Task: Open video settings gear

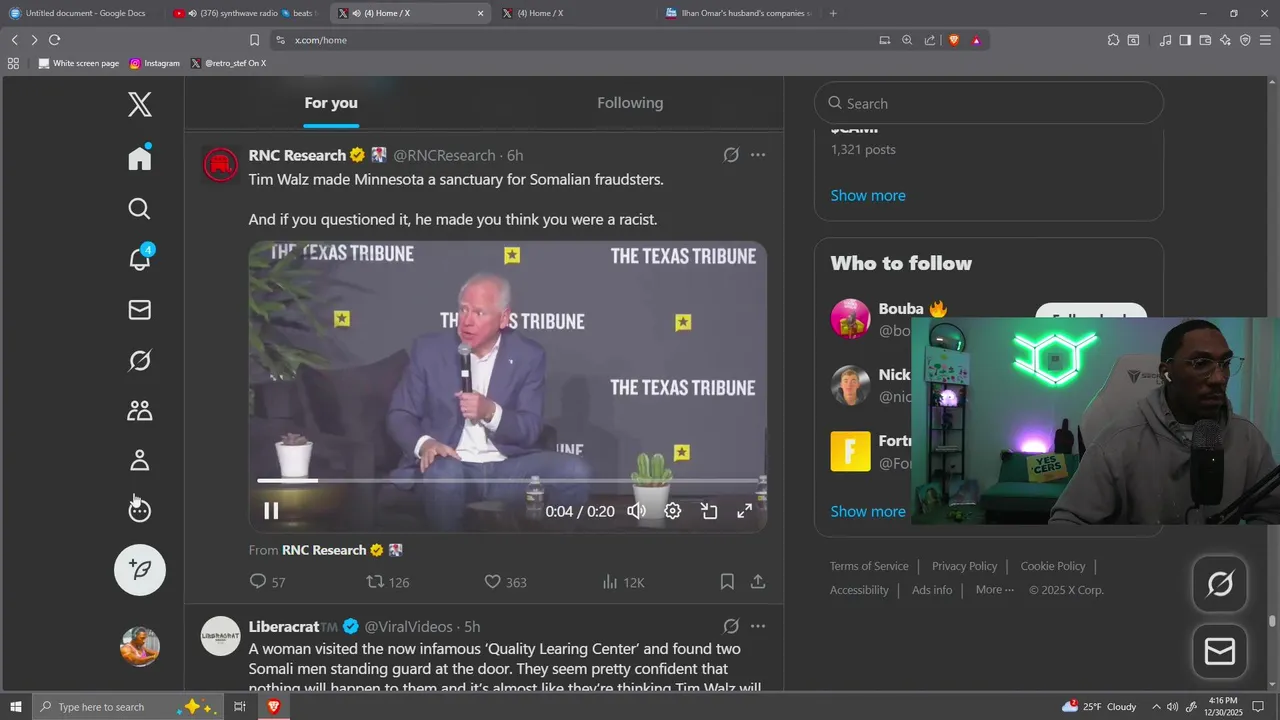Action: pyautogui.click(x=673, y=511)
